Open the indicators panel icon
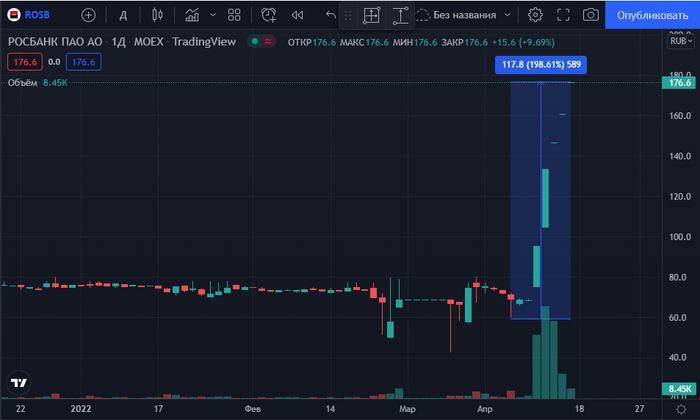The image size is (700, 420). coord(197,15)
